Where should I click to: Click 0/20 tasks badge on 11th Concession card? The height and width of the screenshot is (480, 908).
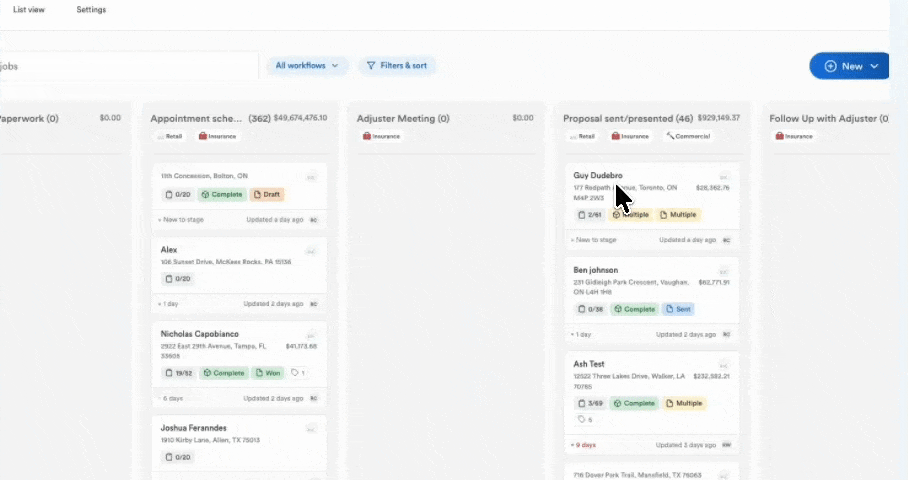[x=178, y=195]
